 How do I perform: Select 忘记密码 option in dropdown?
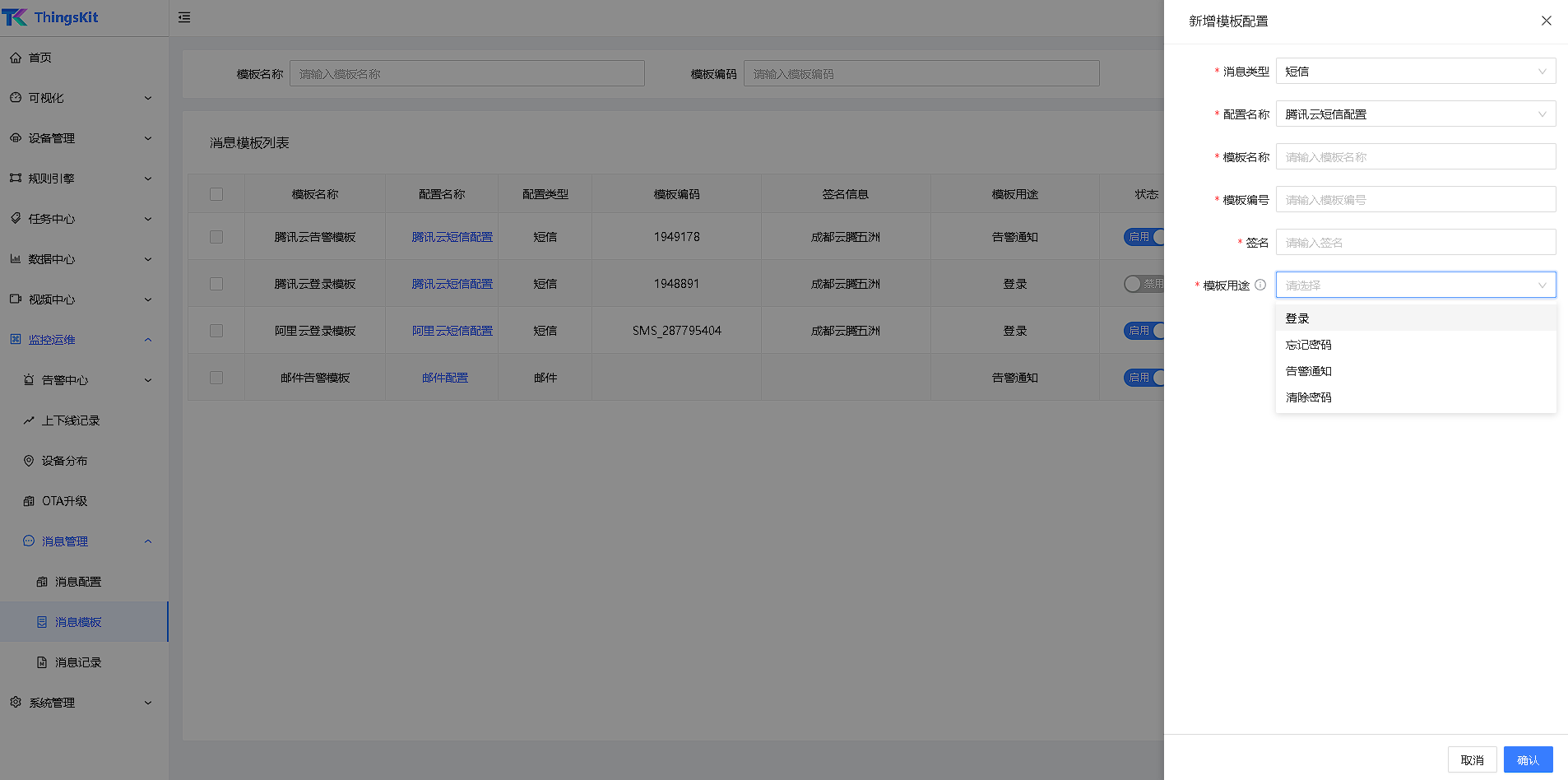point(1309,345)
